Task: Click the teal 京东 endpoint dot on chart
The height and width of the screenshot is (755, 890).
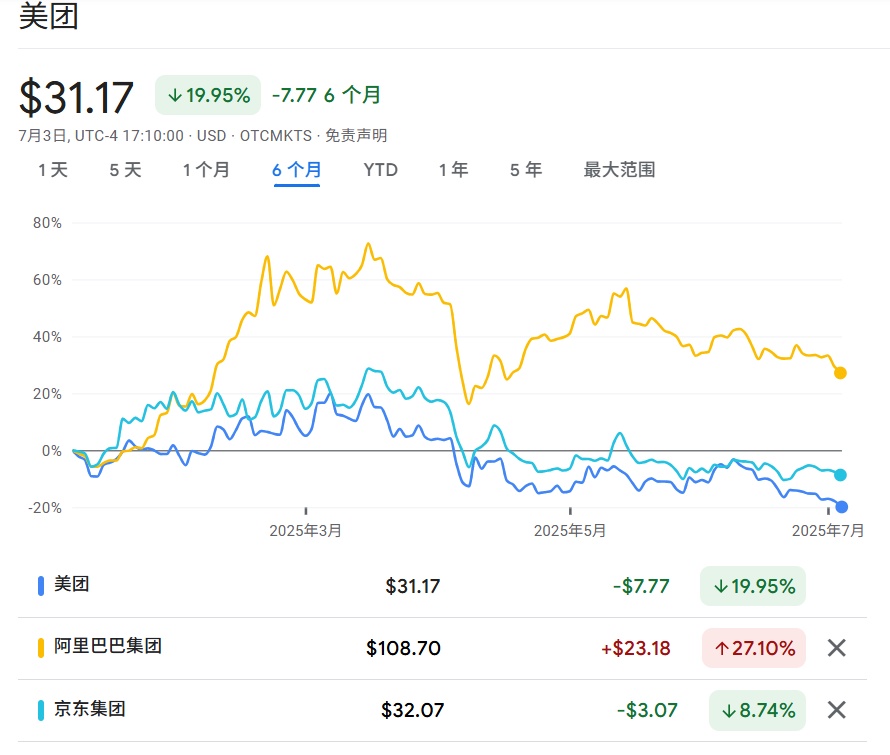Action: [x=840, y=475]
